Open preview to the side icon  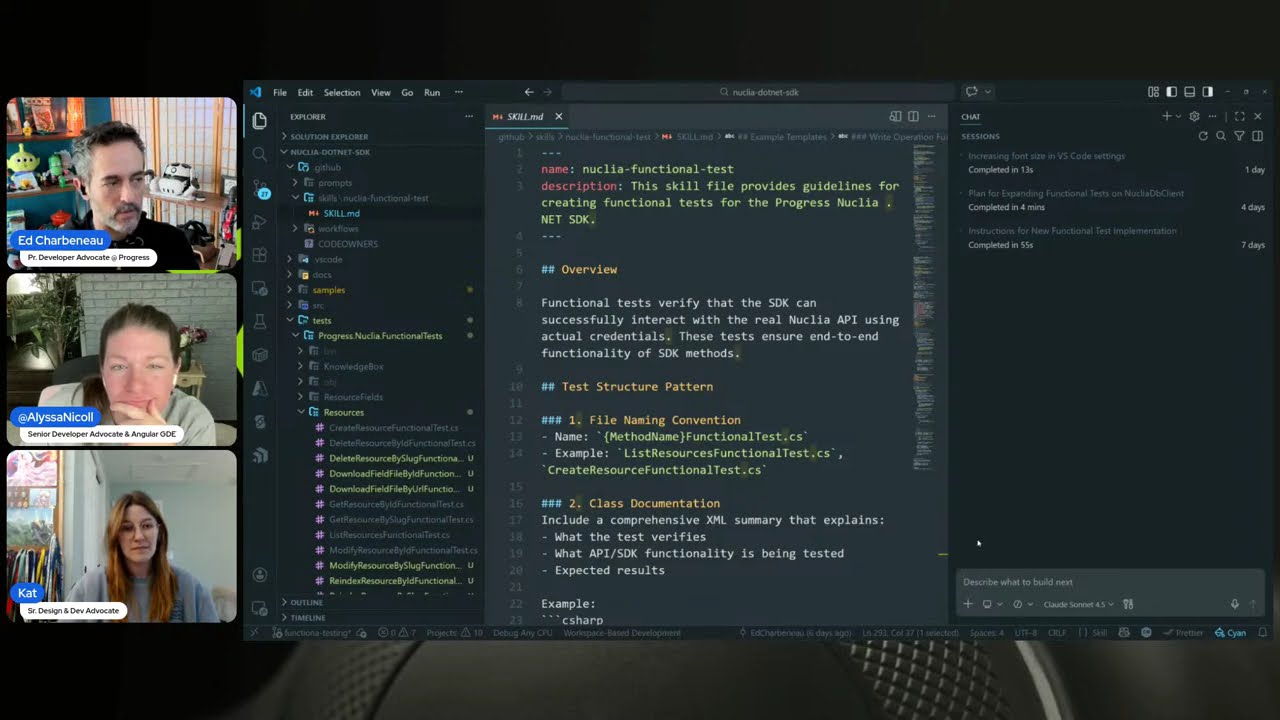pyautogui.click(x=895, y=116)
